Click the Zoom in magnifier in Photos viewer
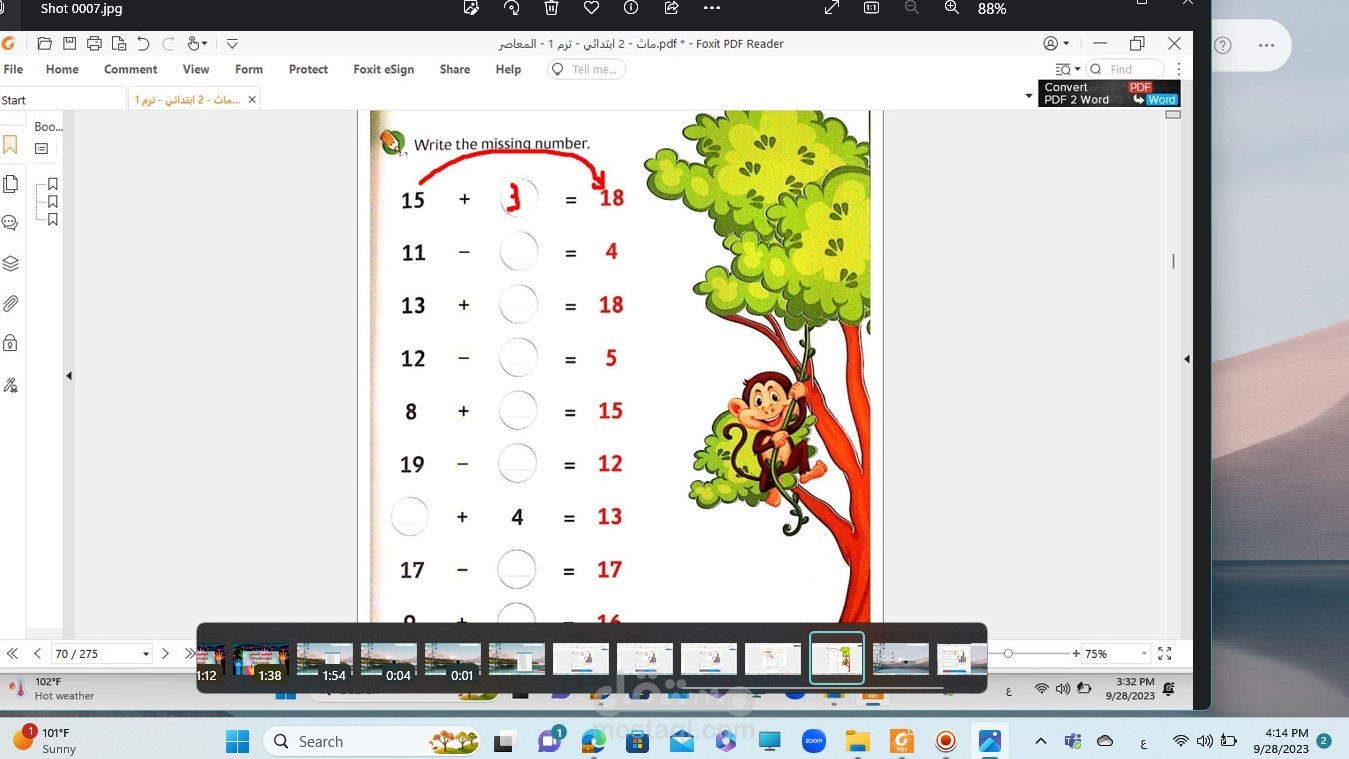 pos(951,8)
